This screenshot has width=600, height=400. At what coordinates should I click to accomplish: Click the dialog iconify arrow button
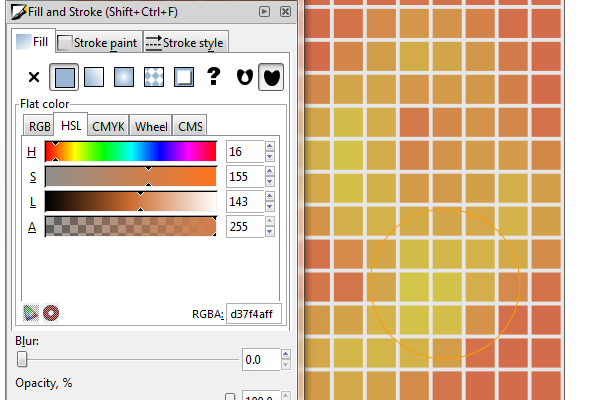264,11
